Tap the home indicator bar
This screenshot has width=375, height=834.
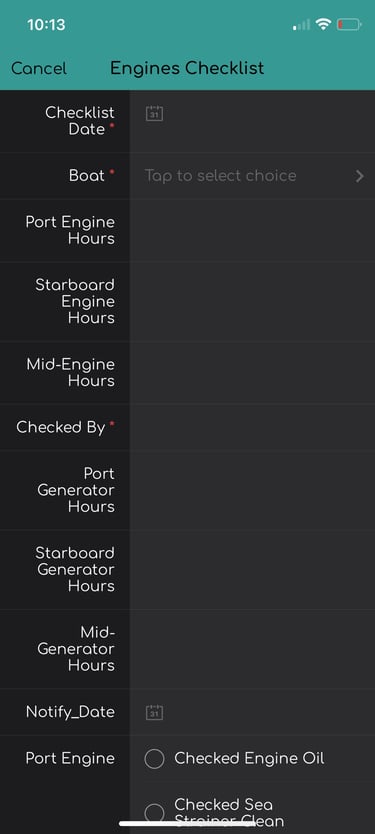coord(187,824)
